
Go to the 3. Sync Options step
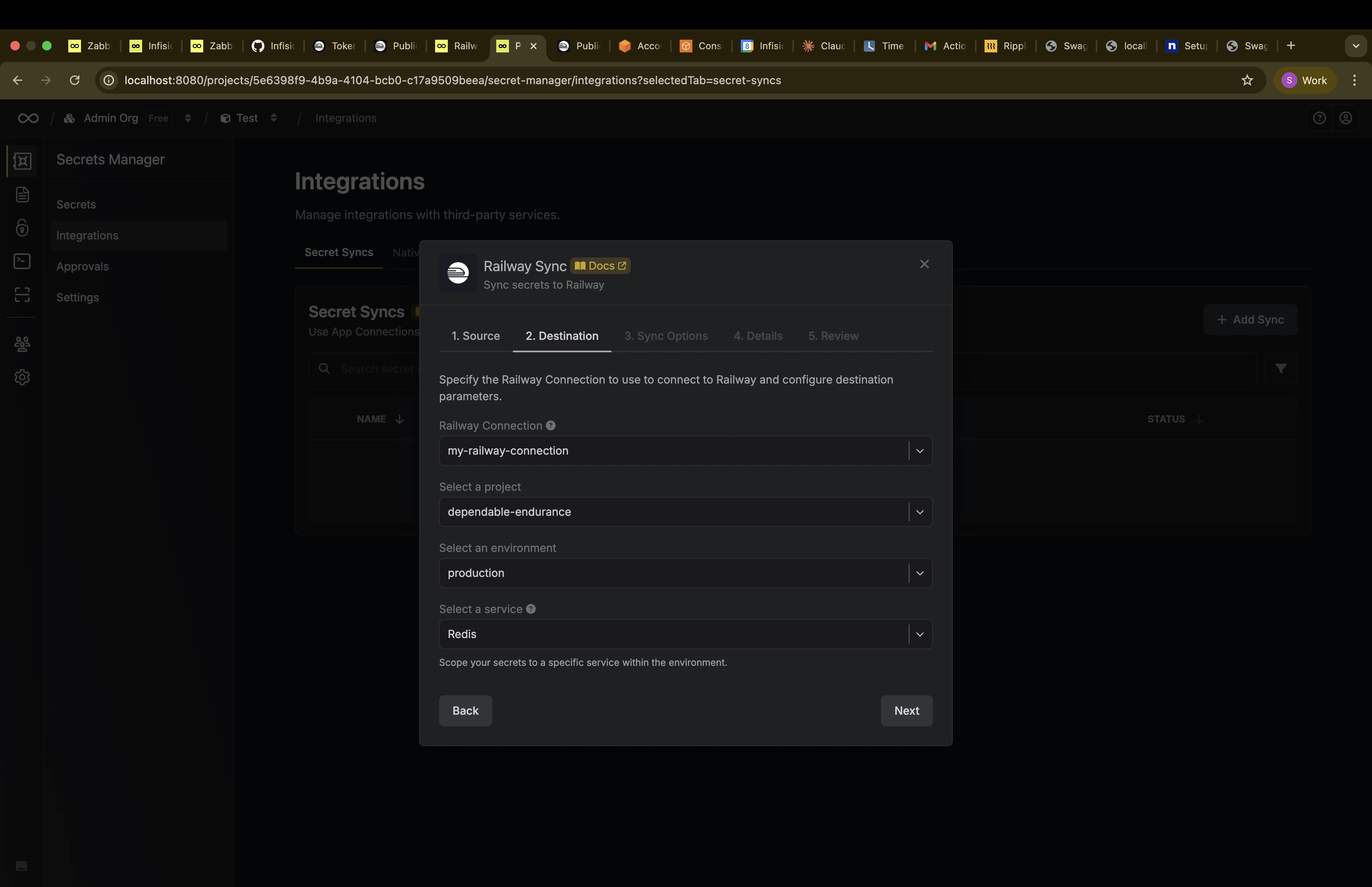click(x=666, y=336)
